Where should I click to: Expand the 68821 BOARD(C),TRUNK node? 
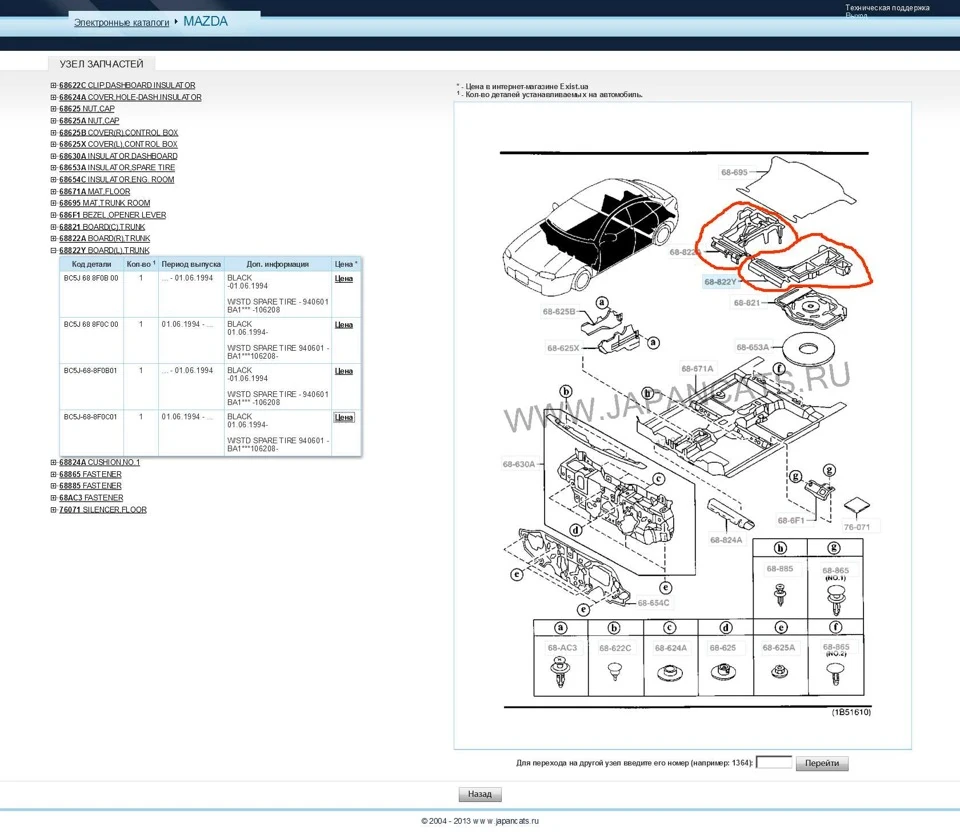coord(53,227)
